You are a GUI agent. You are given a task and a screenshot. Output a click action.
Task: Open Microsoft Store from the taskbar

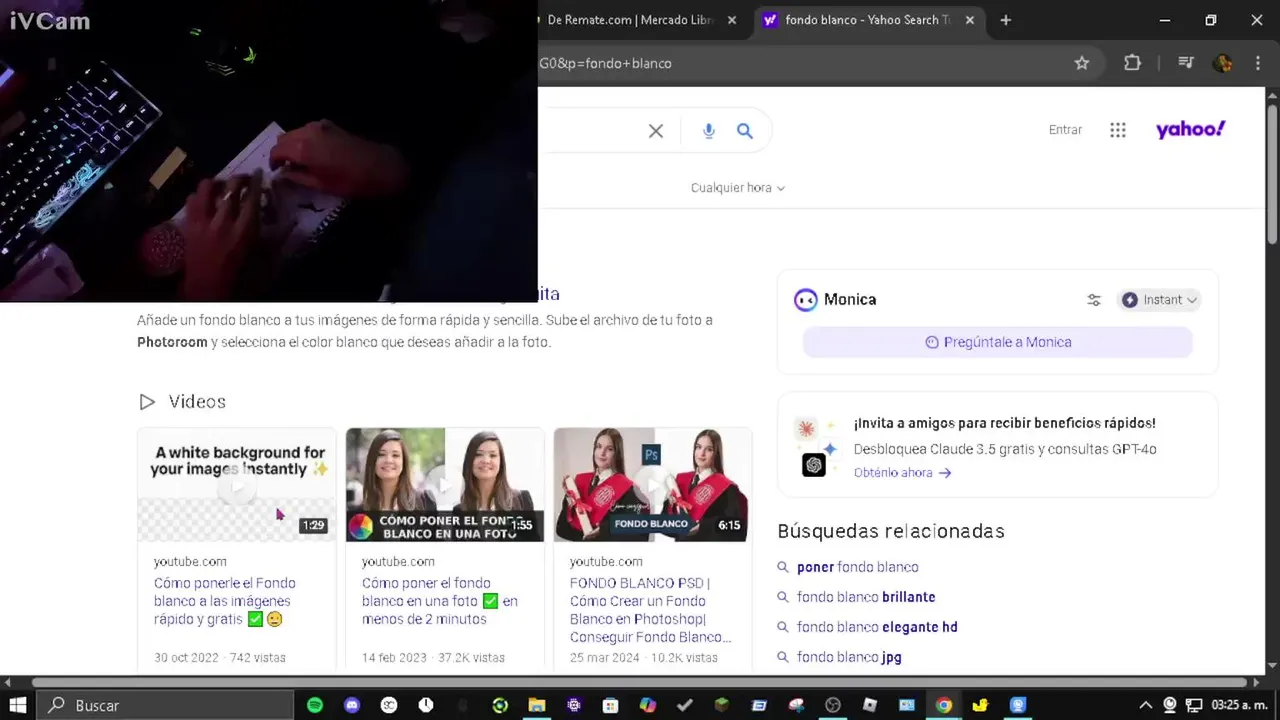tap(611, 705)
